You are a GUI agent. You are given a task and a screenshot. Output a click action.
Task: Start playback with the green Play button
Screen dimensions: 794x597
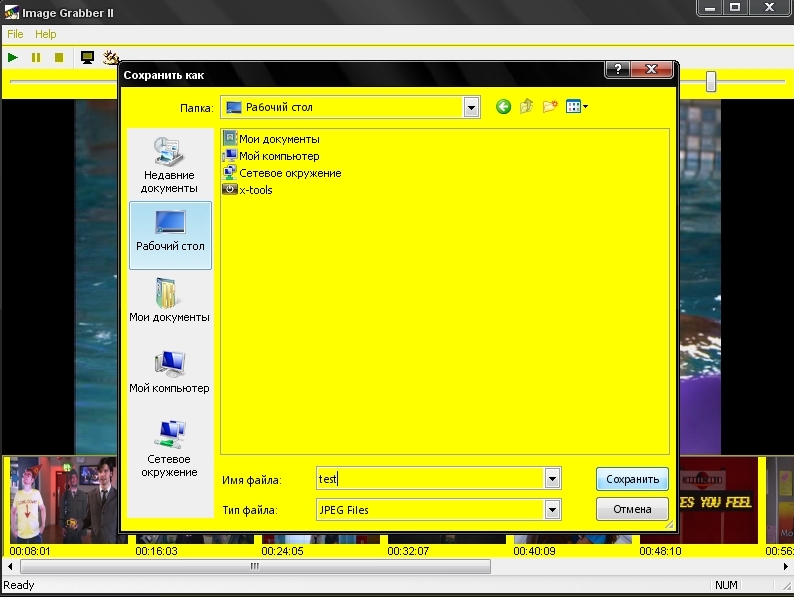pos(13,58)
